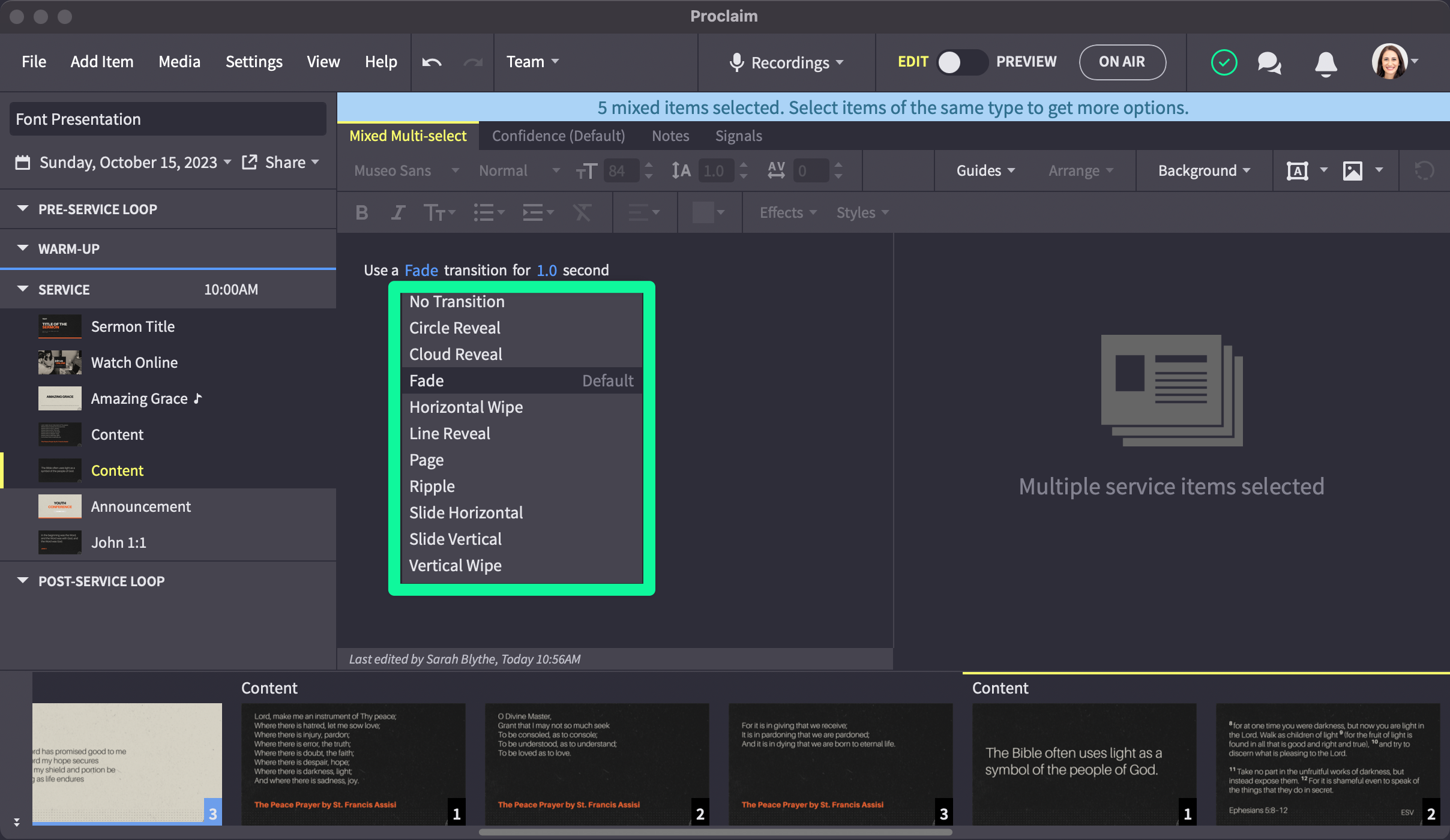Select the O Divine Master slide thumbnail
The height and width of the screenshot is (840, 1450).
pos(597,764)
